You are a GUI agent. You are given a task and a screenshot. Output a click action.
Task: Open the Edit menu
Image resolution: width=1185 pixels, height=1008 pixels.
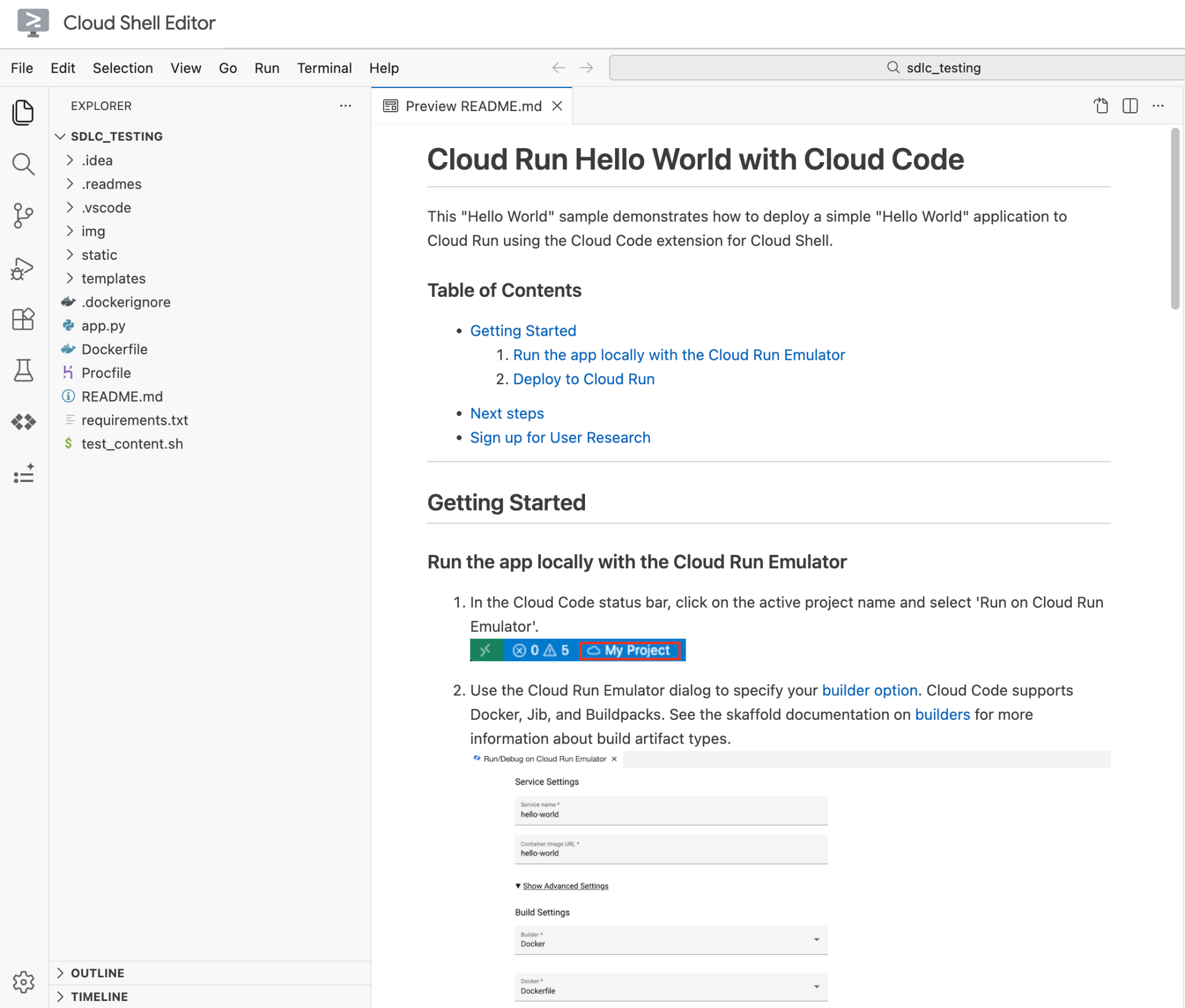coord(63,68)
